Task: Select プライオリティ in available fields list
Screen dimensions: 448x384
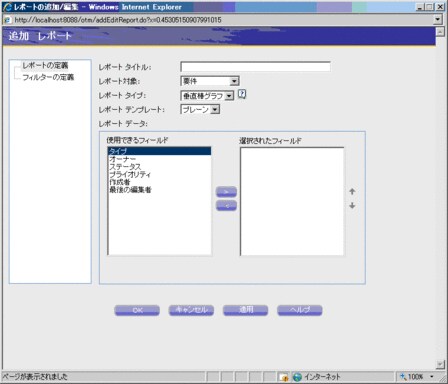Action: click(x=160, y=174)
